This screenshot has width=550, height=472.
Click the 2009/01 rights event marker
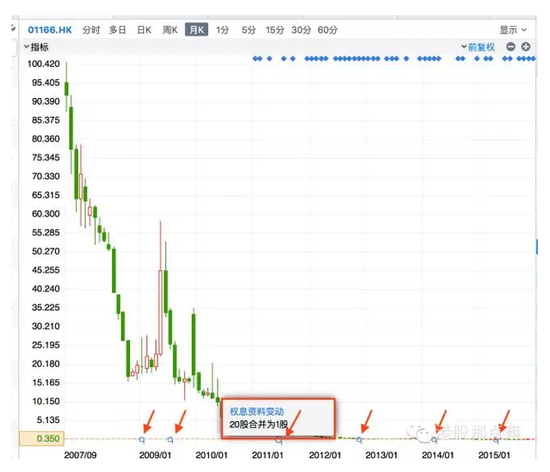[142, 439]
